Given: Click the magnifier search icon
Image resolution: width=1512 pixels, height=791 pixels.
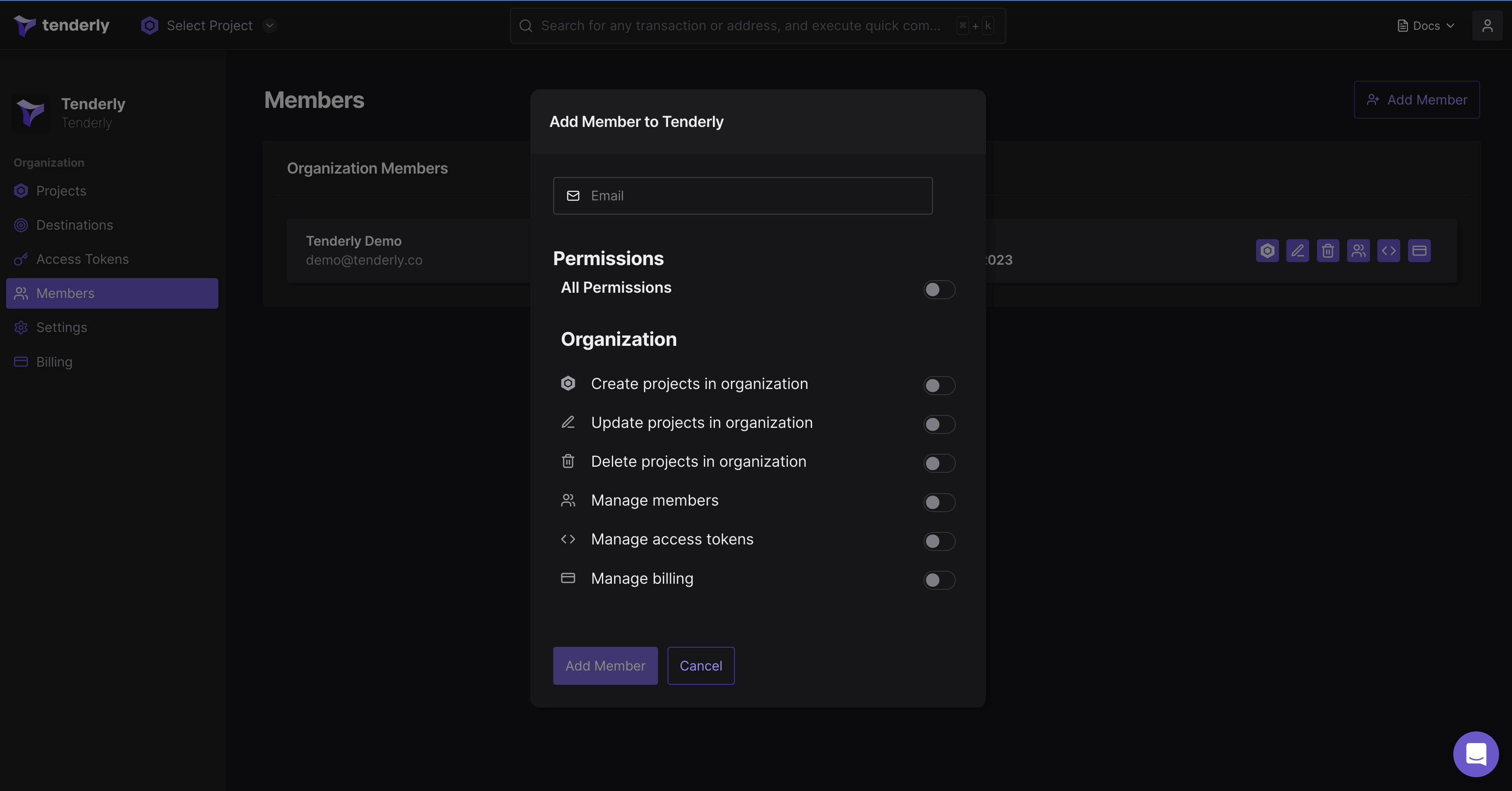Looking at the screenshot, I should [x=526, y=25].
